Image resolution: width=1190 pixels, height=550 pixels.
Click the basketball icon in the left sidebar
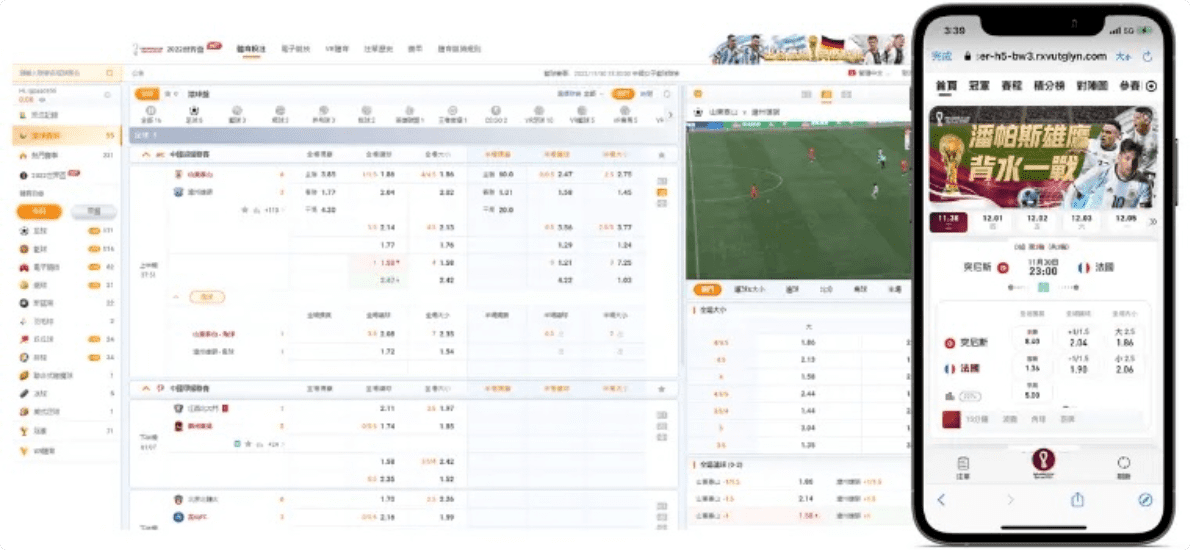(23, 248)
